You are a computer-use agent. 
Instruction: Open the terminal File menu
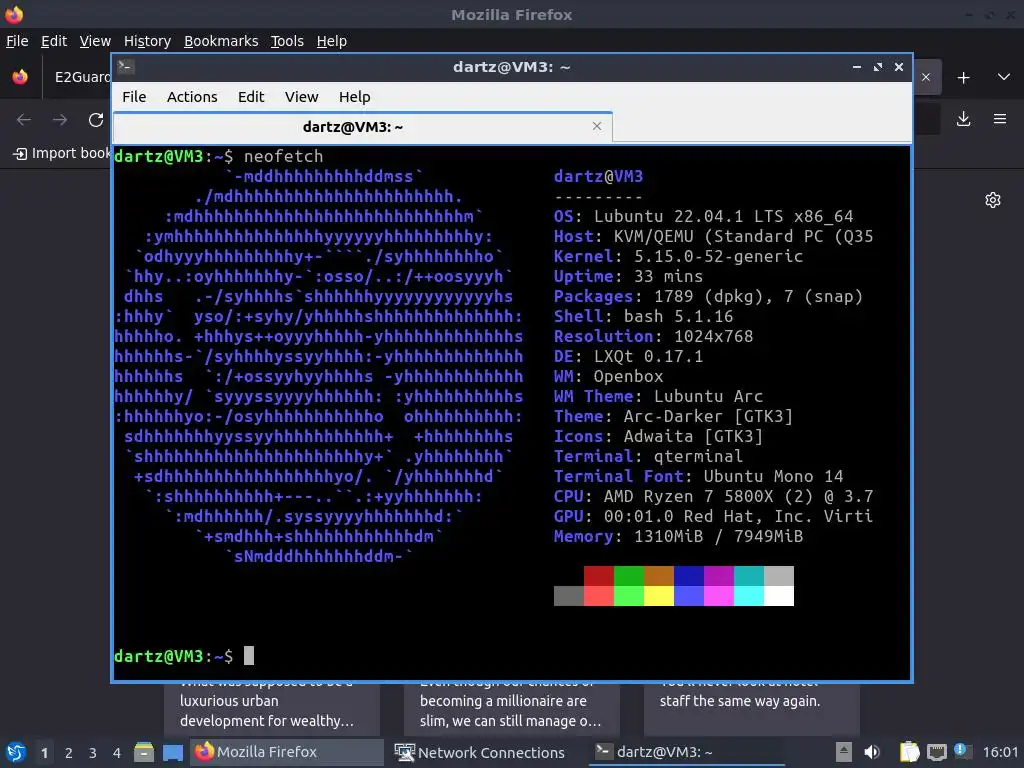pos(134,97)
